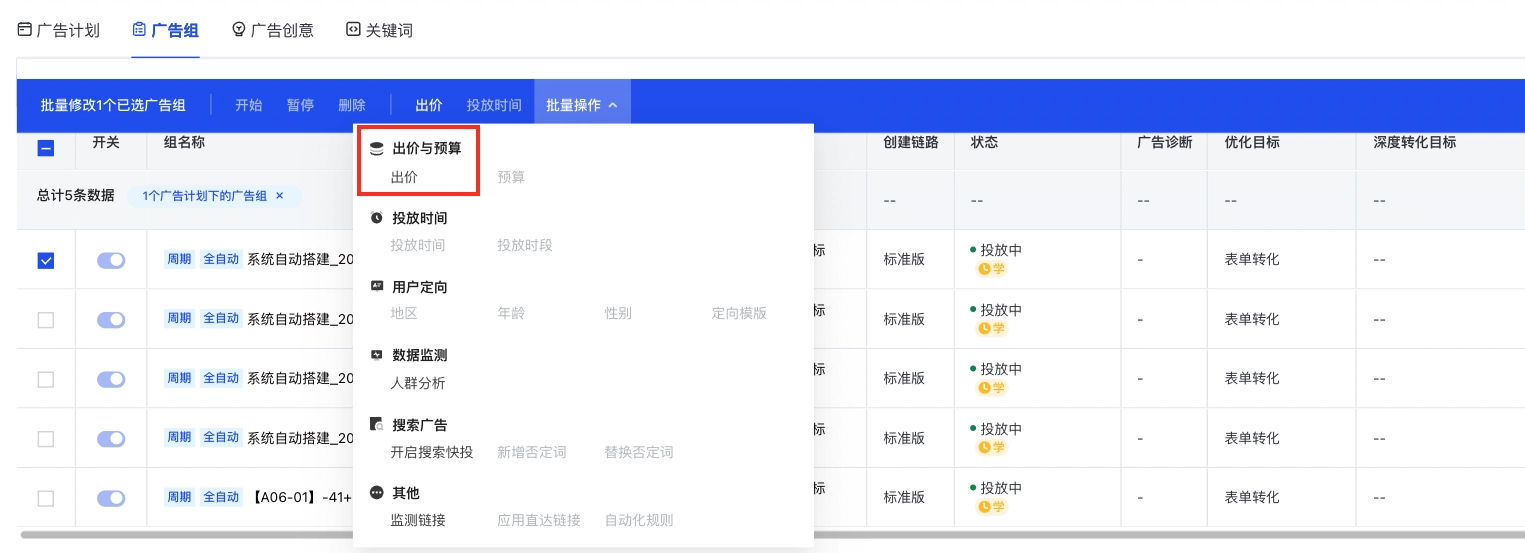The width and height of the screenshot is (1525, 553).
Task: Click the third row's 学 learning badge
Action: click(991, 388)
